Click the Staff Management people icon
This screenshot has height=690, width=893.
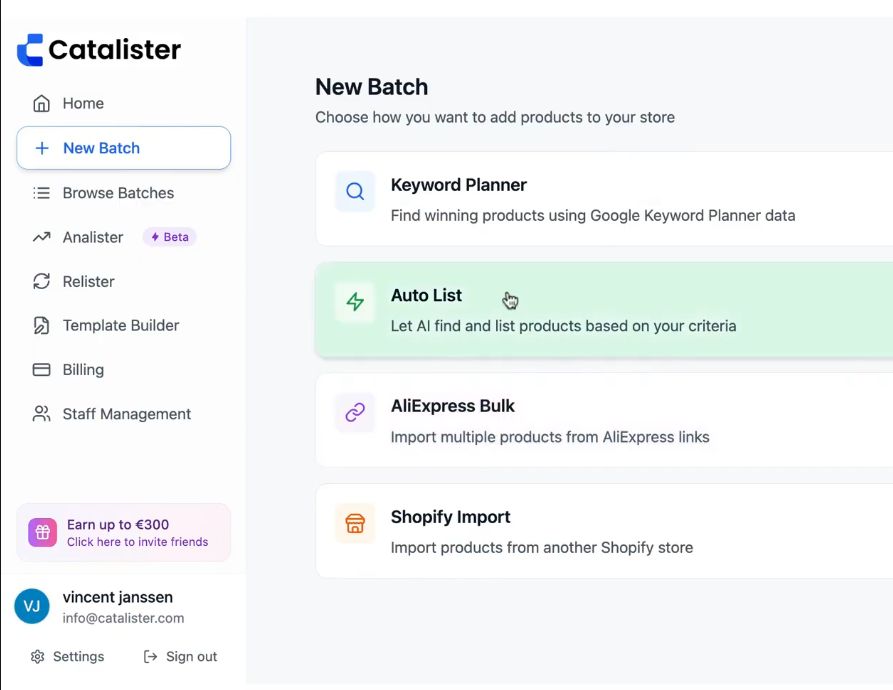[41, 414]
